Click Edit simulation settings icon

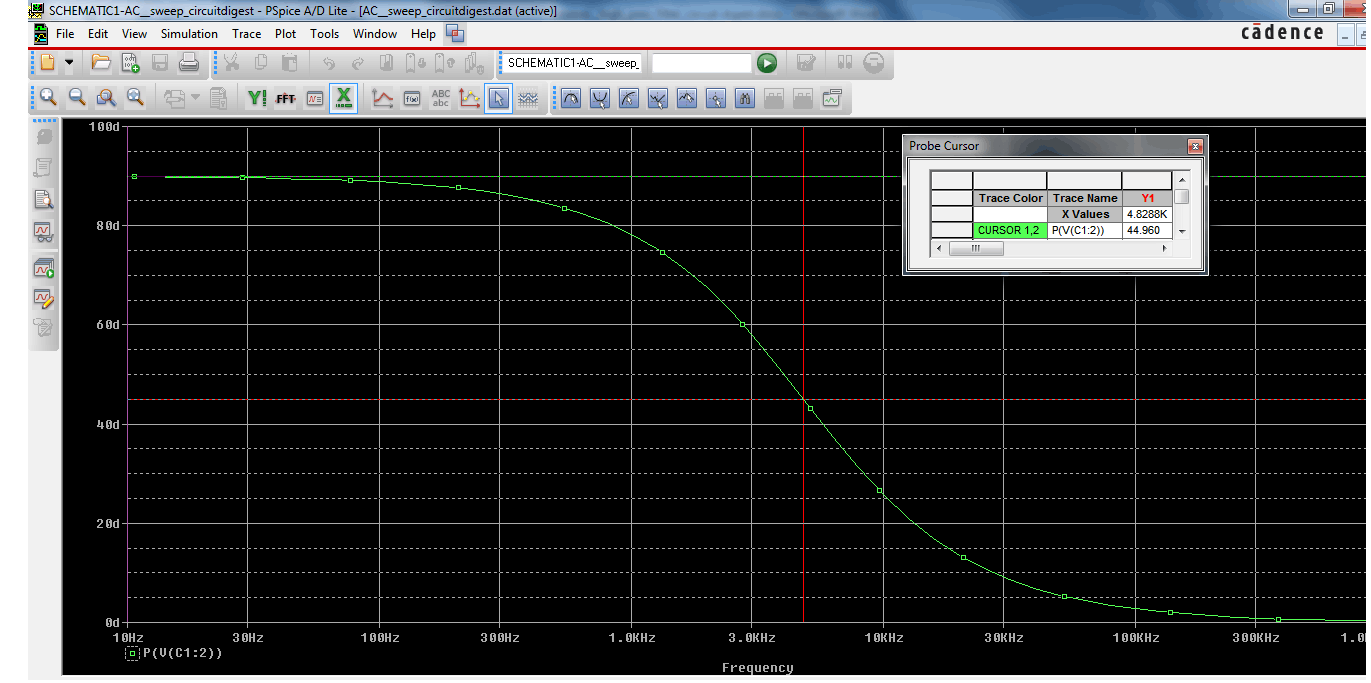806,63
